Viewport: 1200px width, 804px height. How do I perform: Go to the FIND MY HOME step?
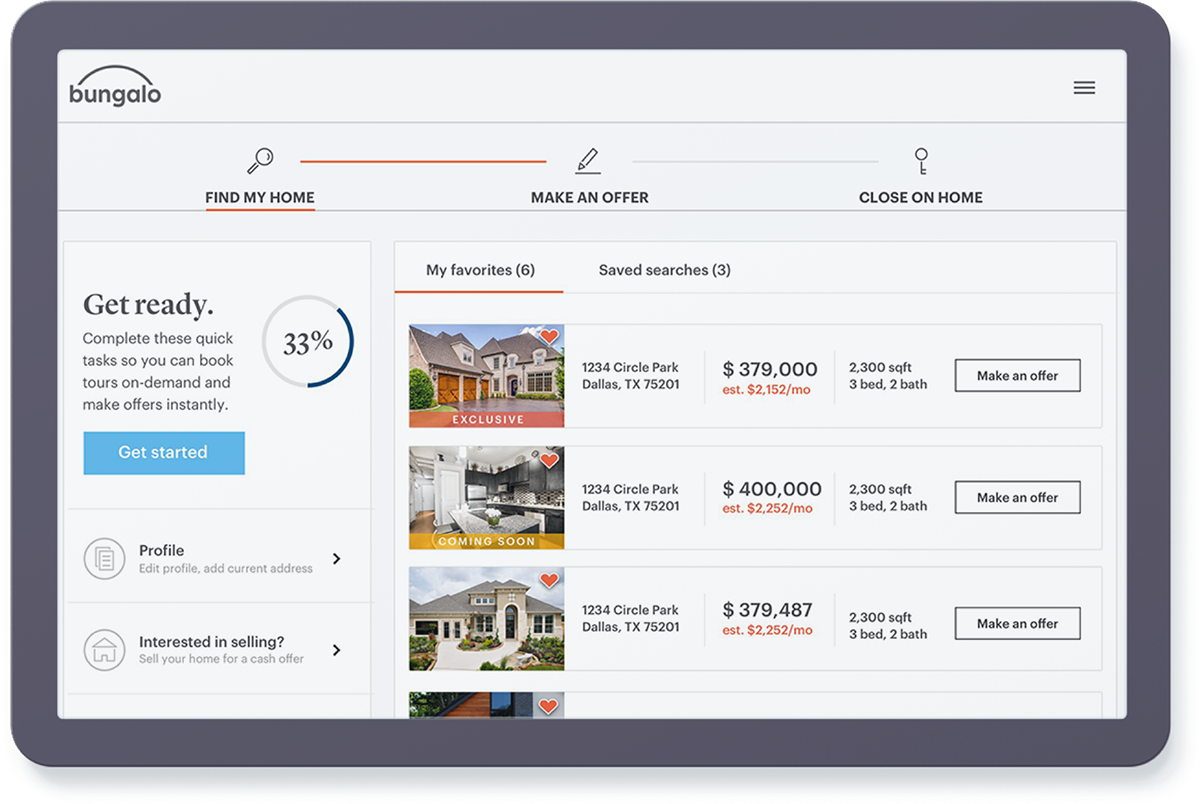click(x=260, y=197)
